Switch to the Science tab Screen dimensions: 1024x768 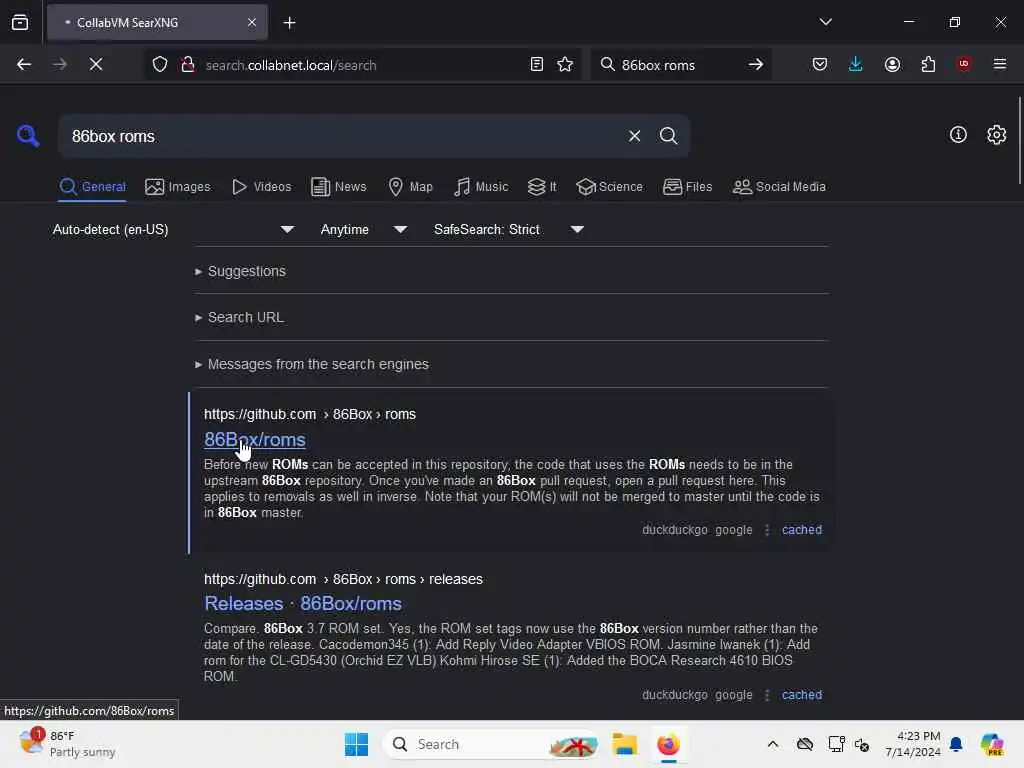(x=609, y=187)
